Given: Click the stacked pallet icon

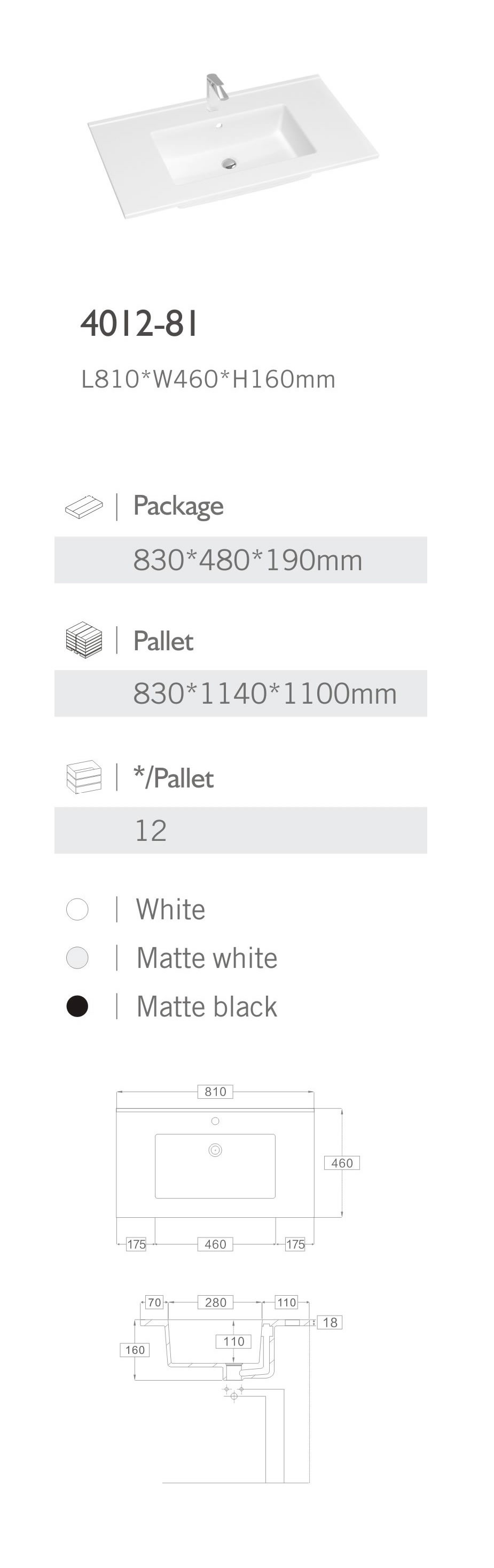Looking at the screenshot, I should coord(84,639).
